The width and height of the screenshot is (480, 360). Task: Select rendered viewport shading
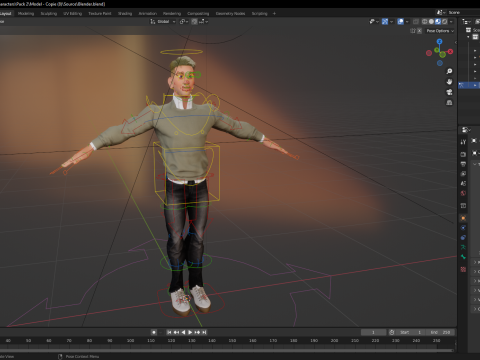pos(445,21)
